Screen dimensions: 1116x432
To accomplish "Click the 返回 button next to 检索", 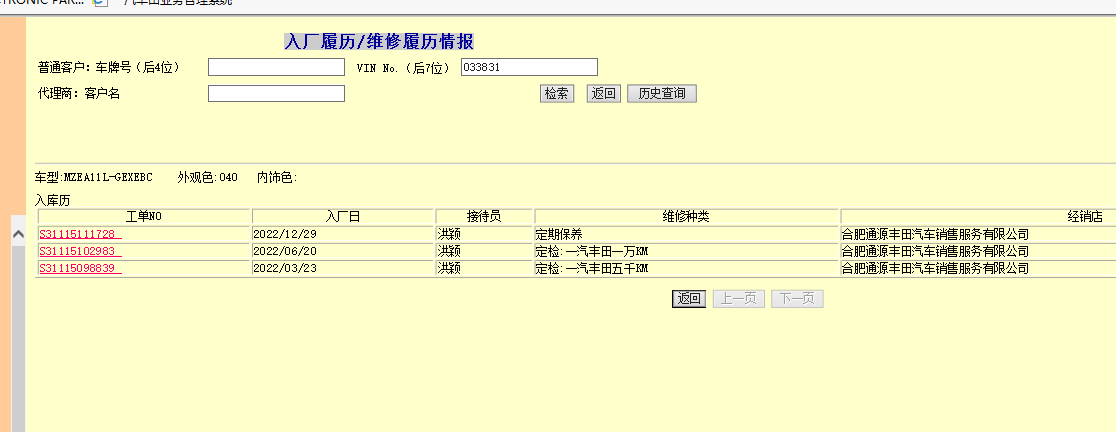I will pyautogui.click(x=603, y=93).
